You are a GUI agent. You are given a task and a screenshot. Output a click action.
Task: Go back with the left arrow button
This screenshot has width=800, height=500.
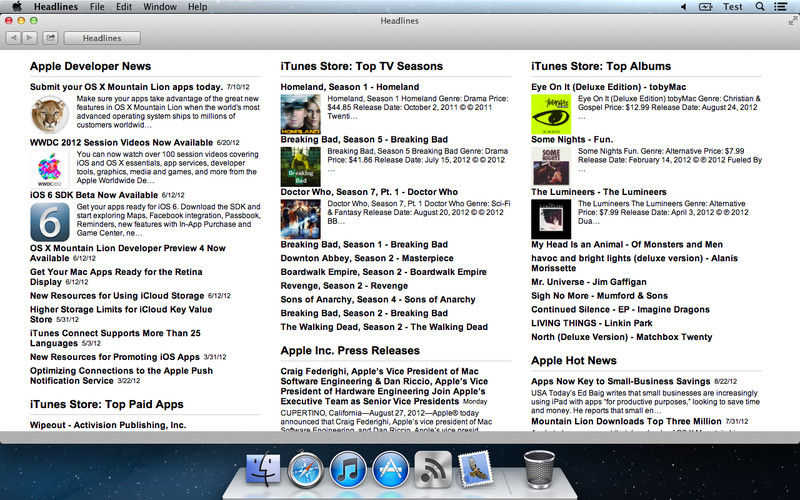click(14, 38)
